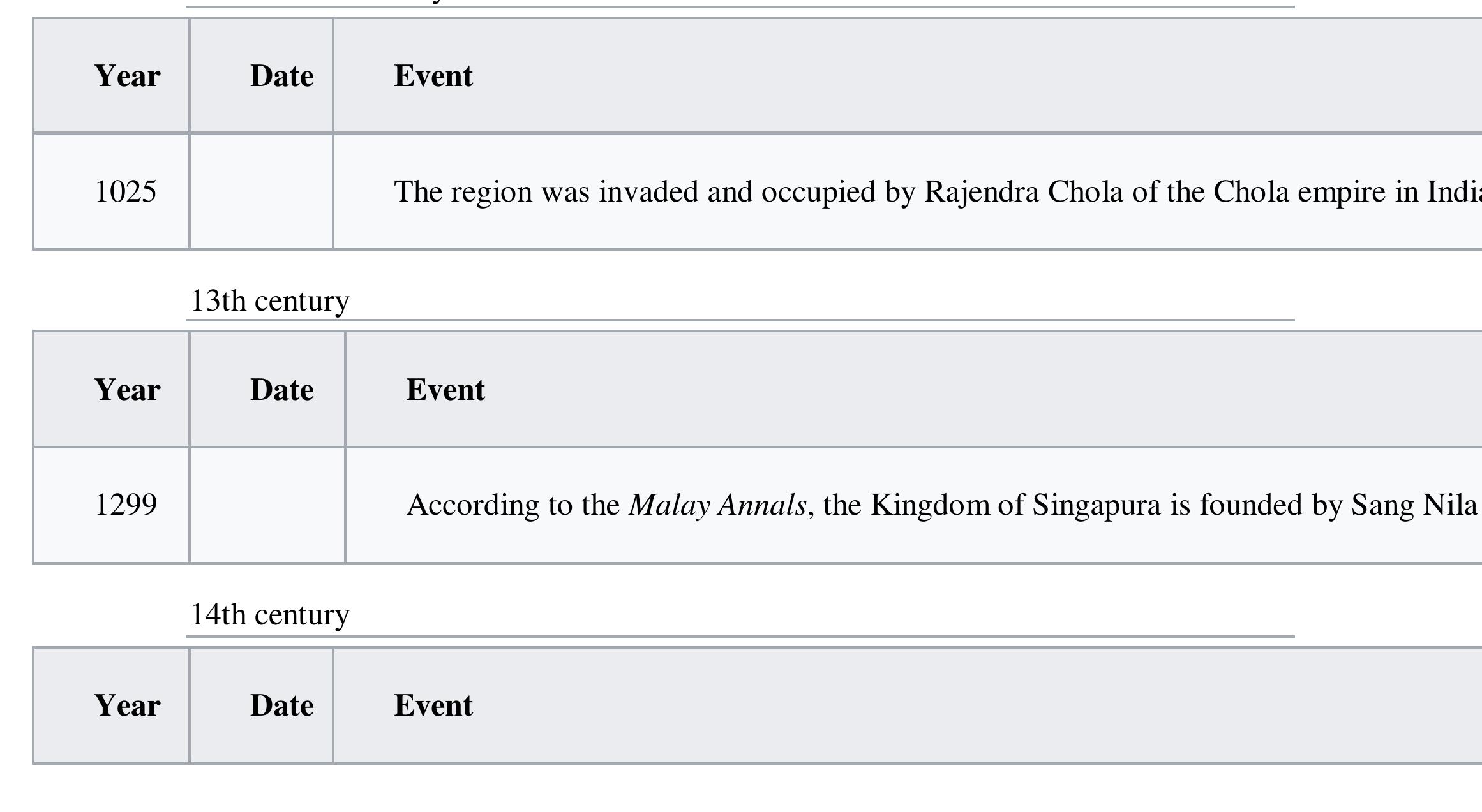Click the 14th century section heading

pyautogui.click(x=270, y=615)
